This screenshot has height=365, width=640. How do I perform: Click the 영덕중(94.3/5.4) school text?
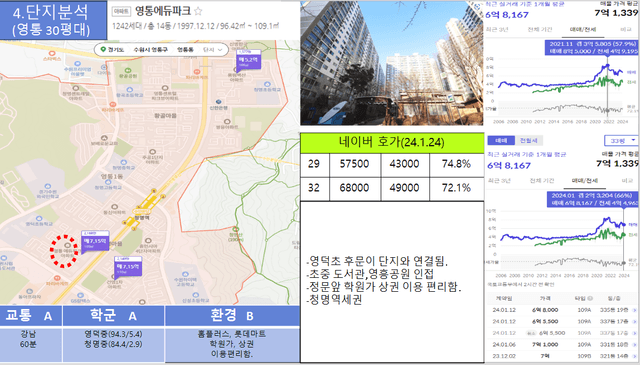[113, 334]
